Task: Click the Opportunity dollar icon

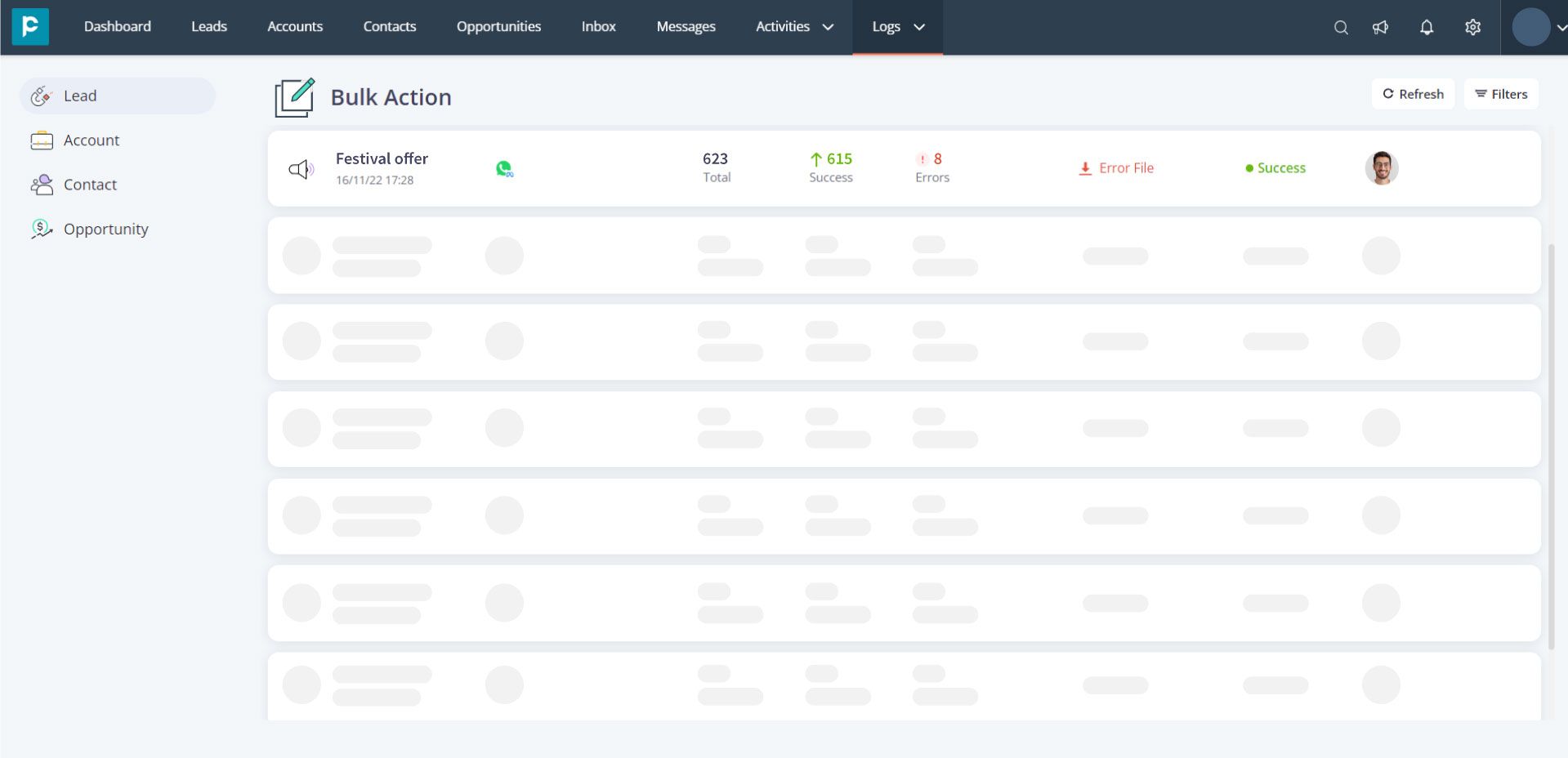Action: [x=42, y=229]
